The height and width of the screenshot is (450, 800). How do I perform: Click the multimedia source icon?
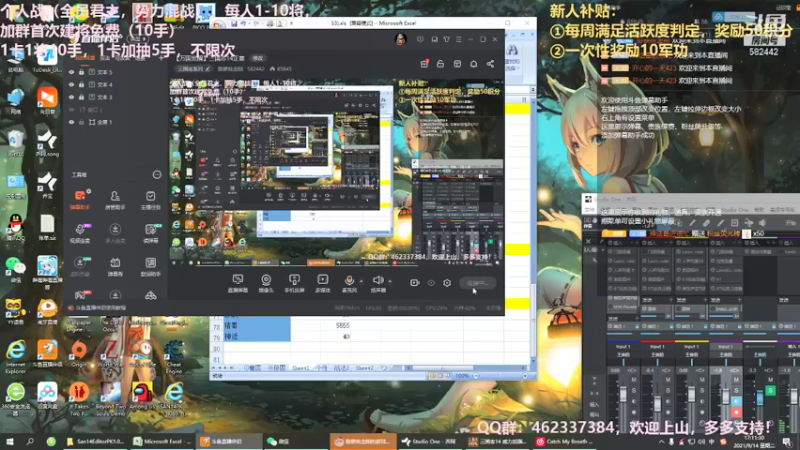322,283
